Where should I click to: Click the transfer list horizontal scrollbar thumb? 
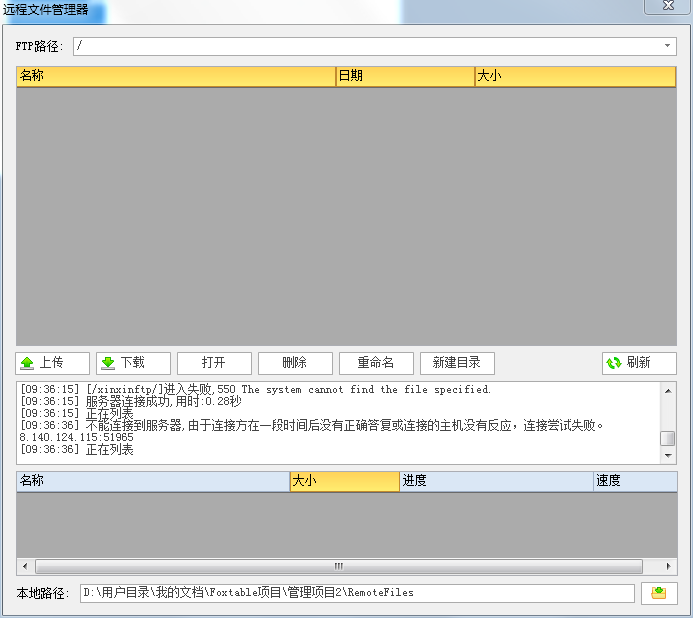click(339, 566)
